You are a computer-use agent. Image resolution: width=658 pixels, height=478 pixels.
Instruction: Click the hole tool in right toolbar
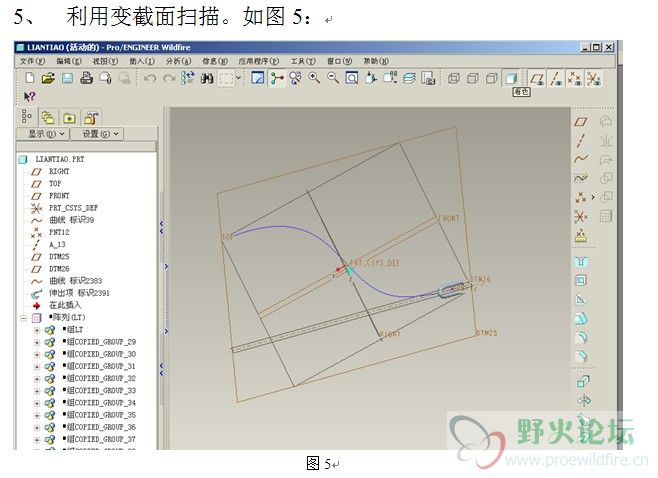coord(581,262)
